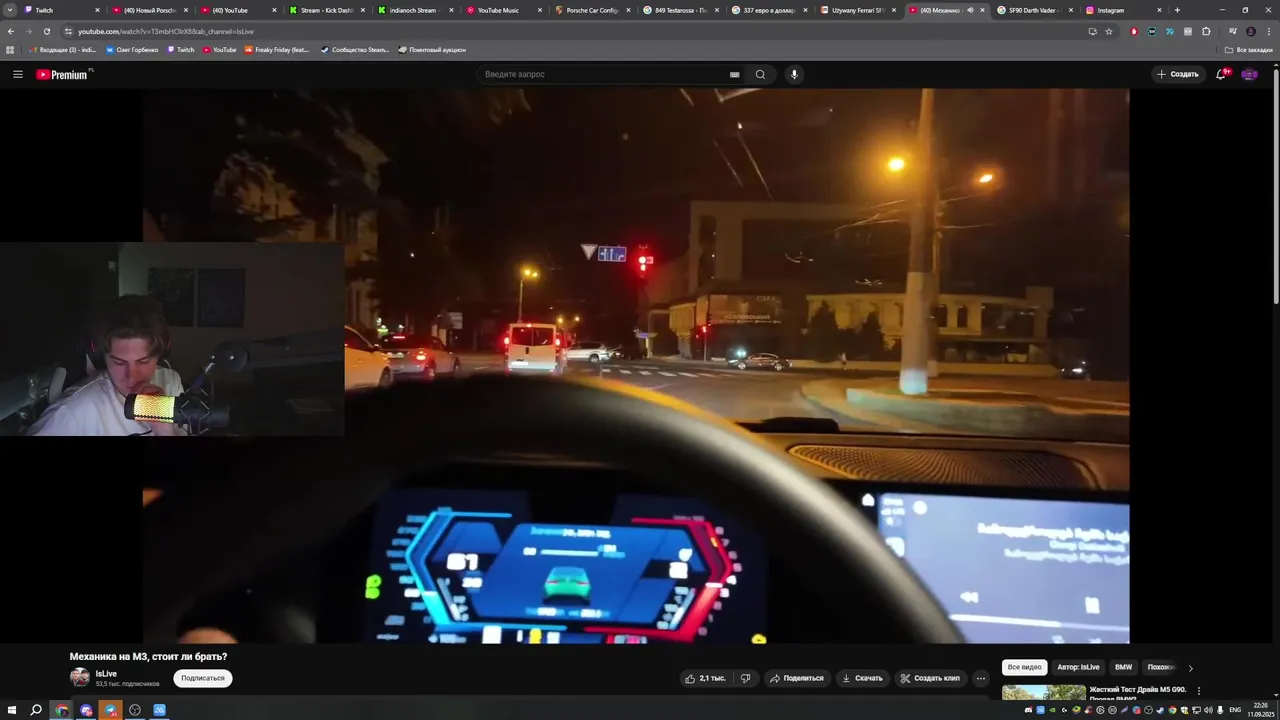The width and height of the screenshot is (1280, 720).
Task: Open options for Жесткий Тест Драйв video
Action: coord(1199,690)
